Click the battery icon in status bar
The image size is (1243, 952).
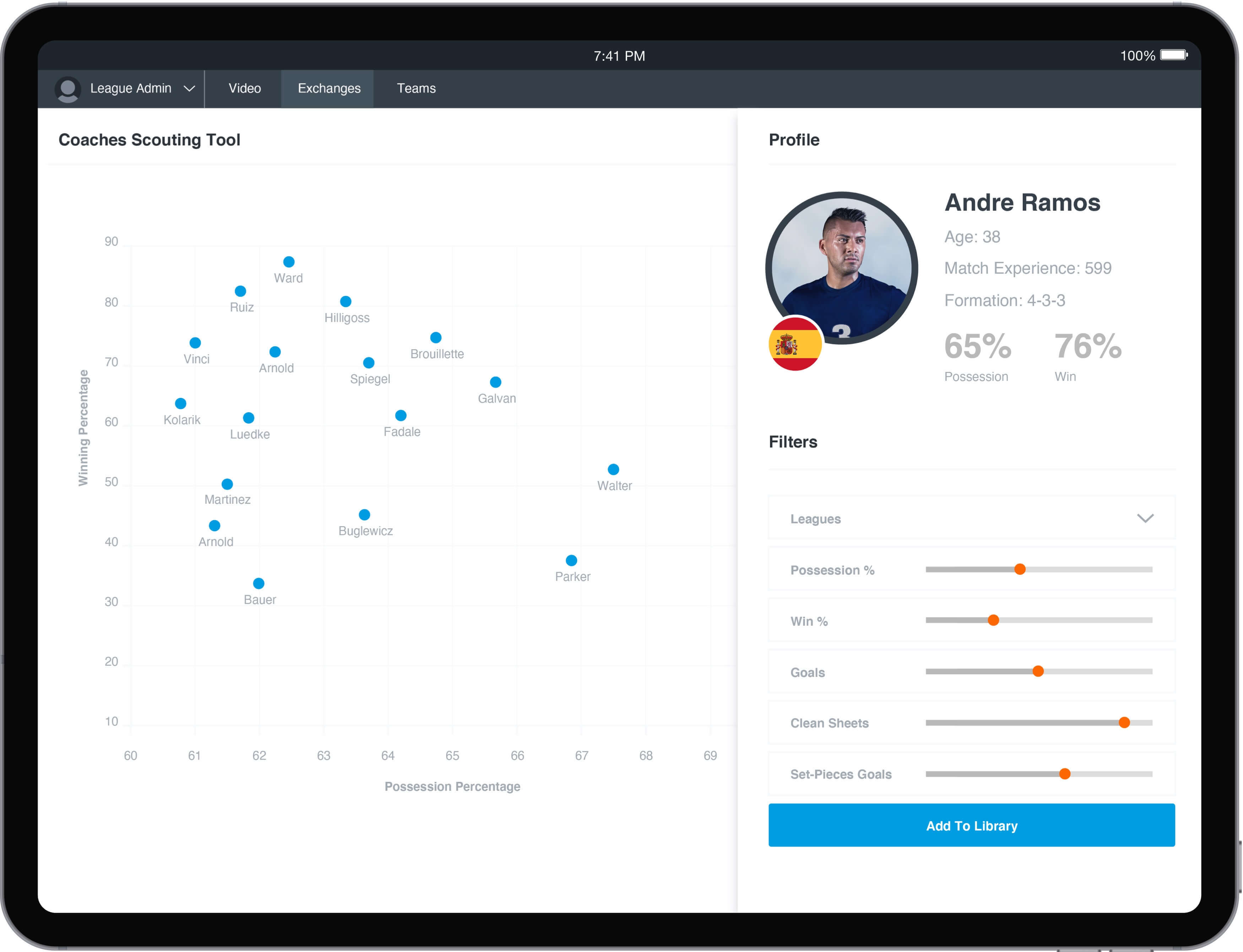(x=1174, y=55)
